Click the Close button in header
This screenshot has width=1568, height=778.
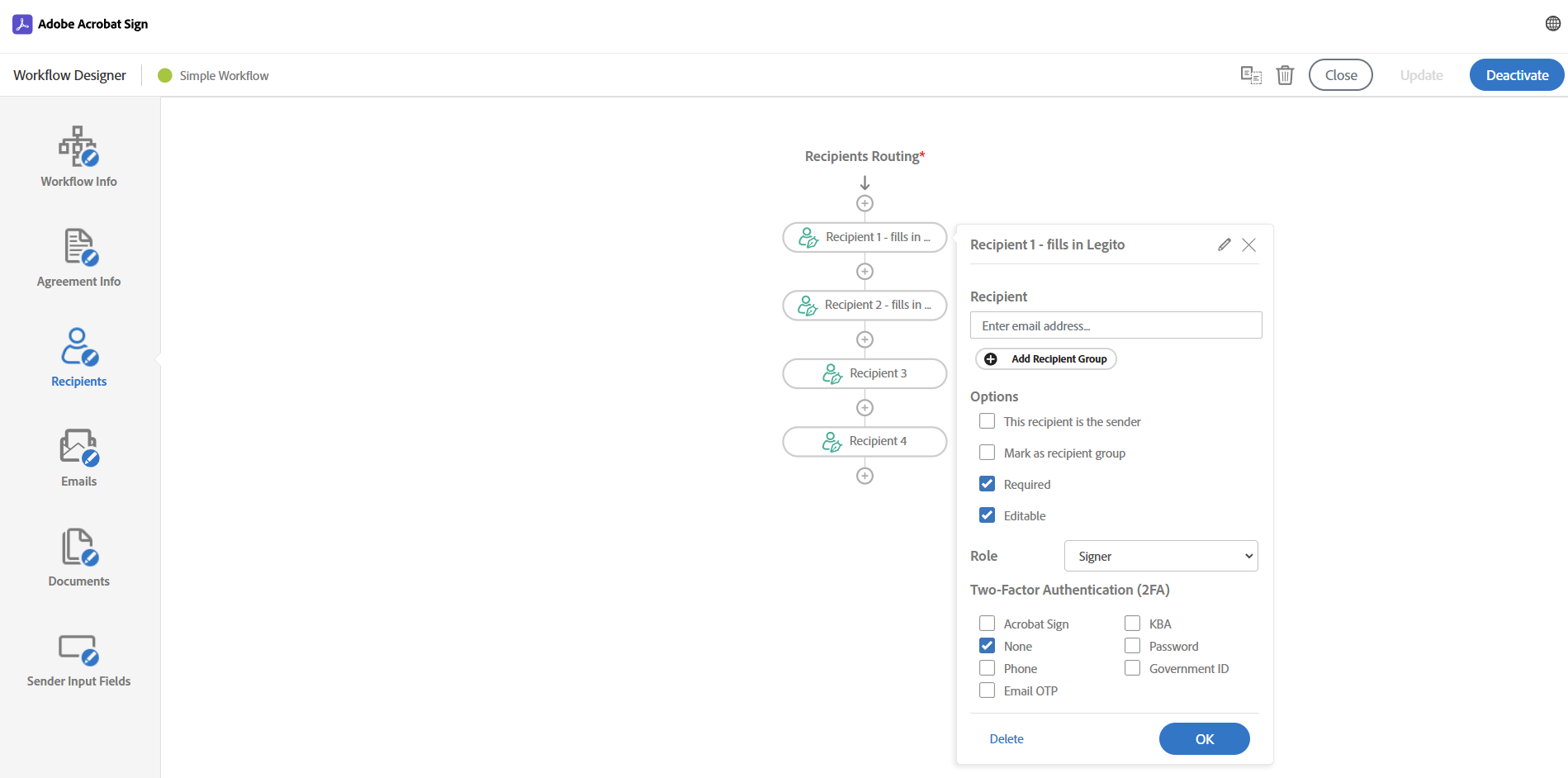coord(1340,75)
